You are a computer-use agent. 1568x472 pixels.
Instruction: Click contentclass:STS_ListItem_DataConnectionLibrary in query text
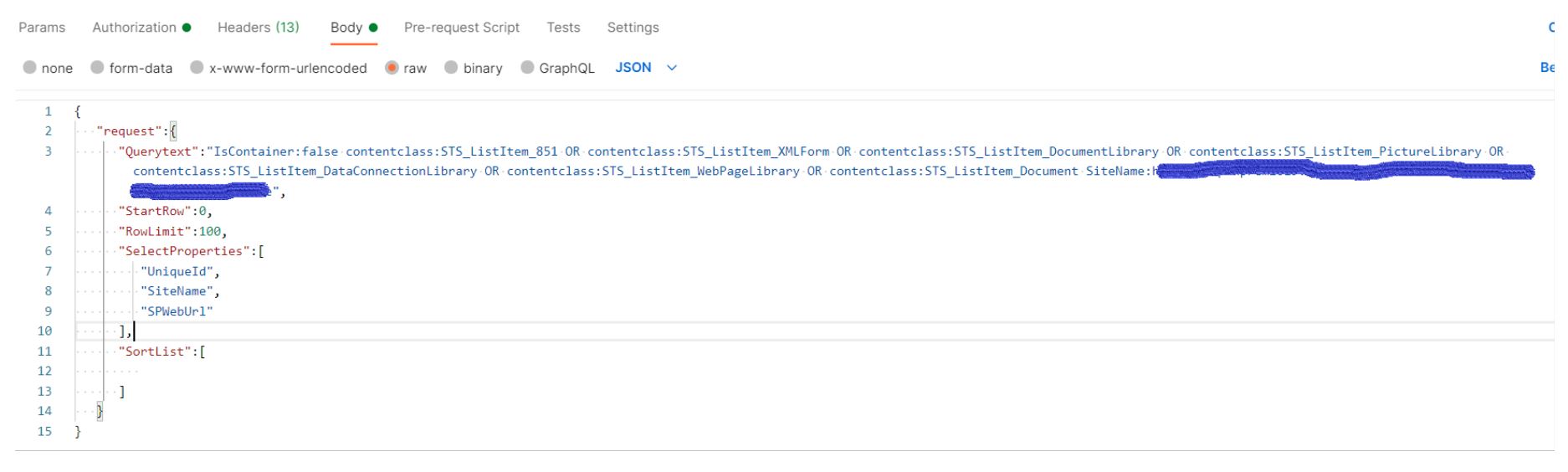click(305, 172)
